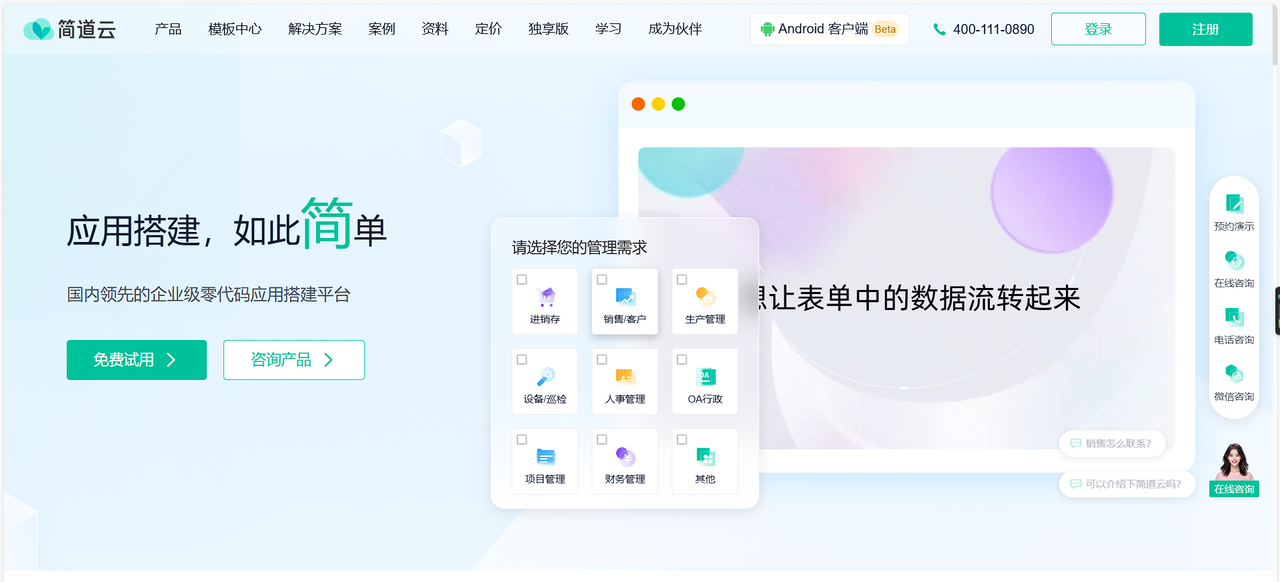Click the OA行政 icon
The image size is (1280, 582).
click(x=705, y=376)
